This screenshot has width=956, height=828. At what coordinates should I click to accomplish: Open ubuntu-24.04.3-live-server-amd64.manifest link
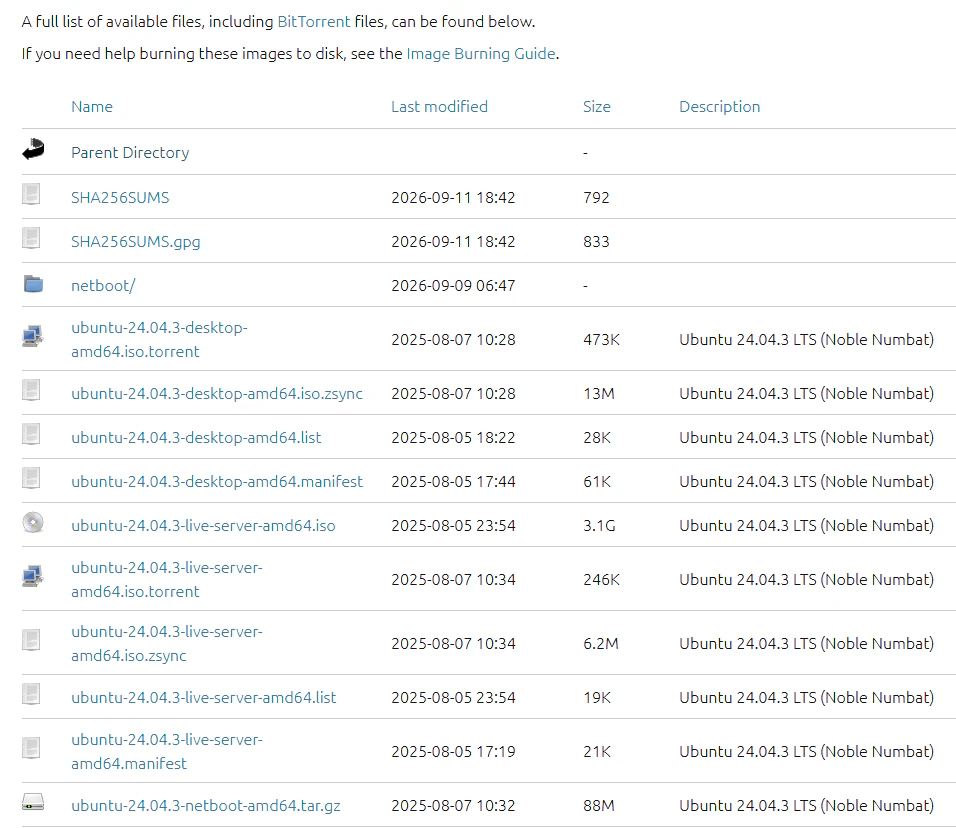click(166, 751)
